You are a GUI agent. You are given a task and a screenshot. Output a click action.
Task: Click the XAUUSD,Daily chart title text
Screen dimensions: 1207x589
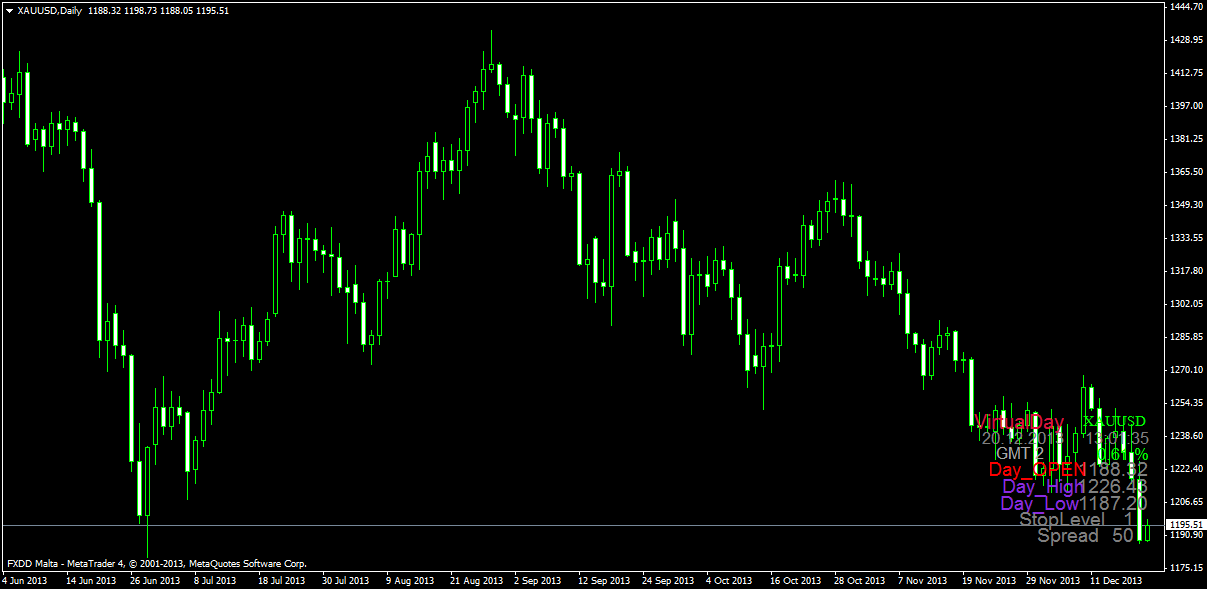click(50, 10)
